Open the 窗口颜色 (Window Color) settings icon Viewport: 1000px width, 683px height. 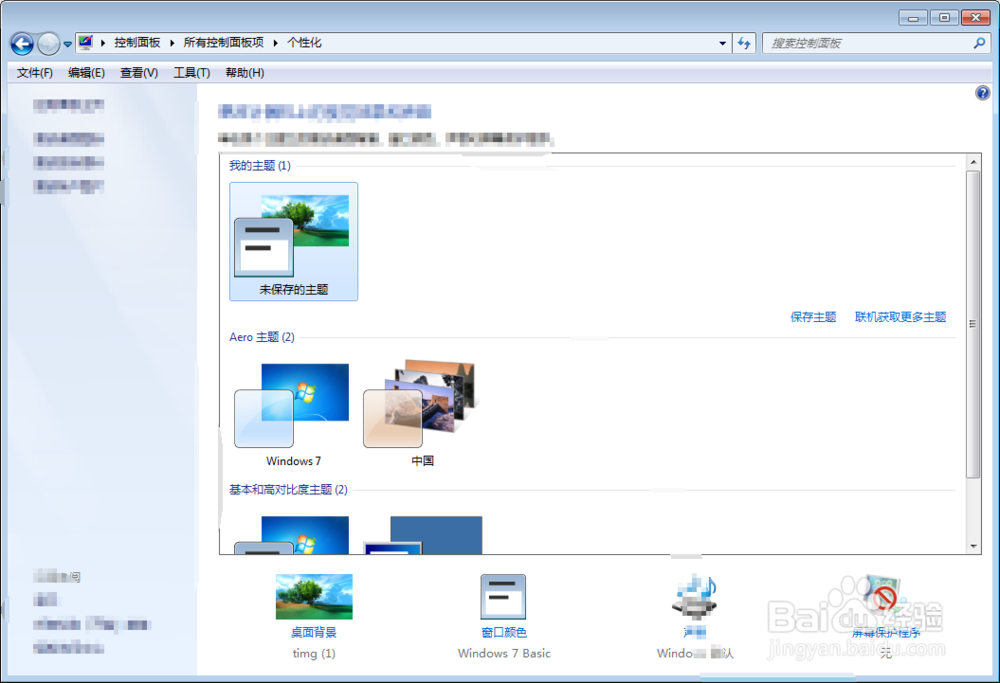click(503, 596)
